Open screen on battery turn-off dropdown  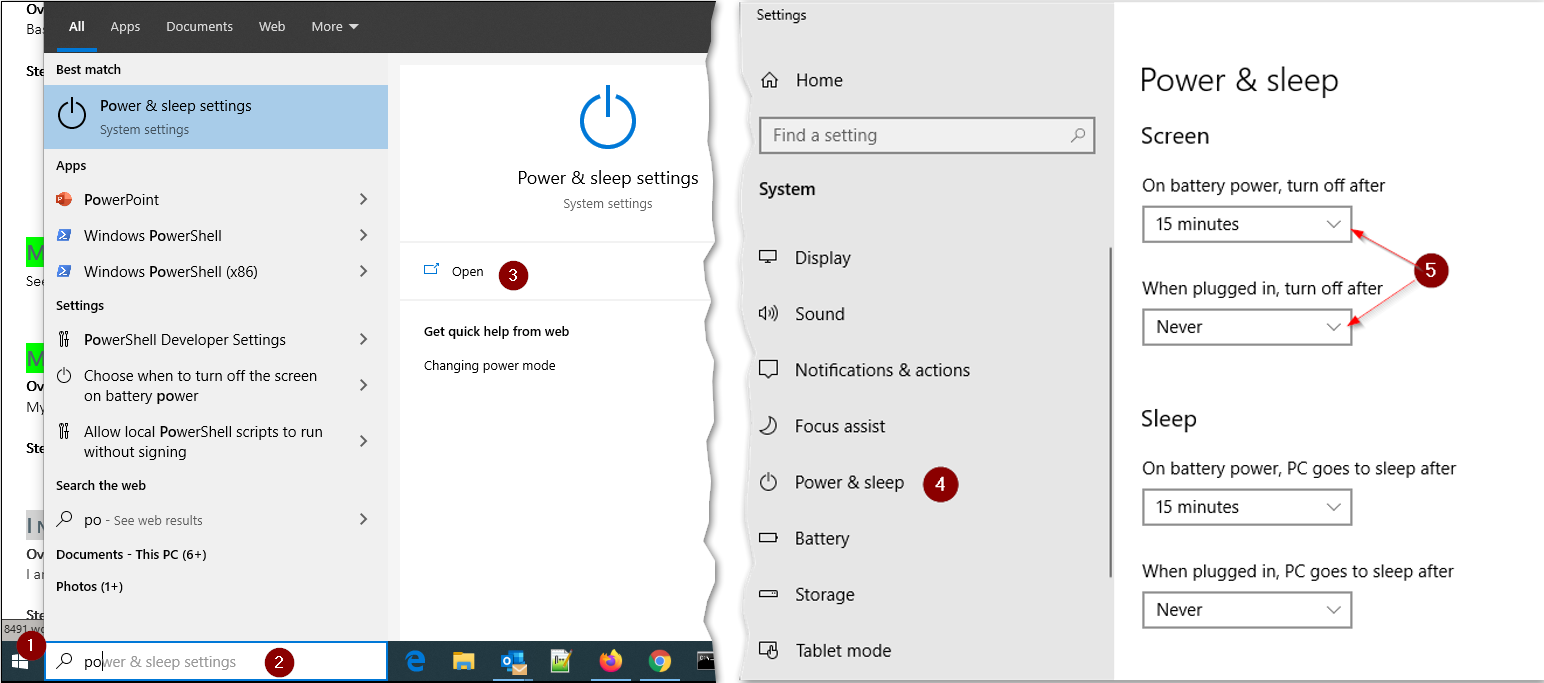coord(1246,224)
